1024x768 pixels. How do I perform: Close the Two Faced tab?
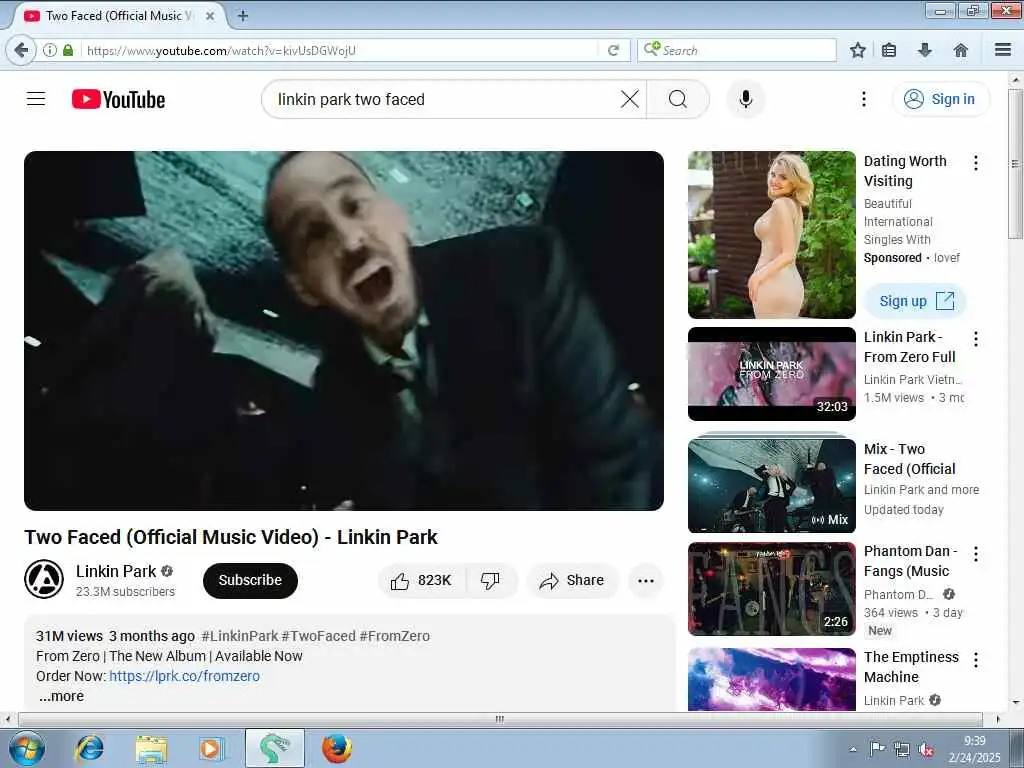(210, 16)
